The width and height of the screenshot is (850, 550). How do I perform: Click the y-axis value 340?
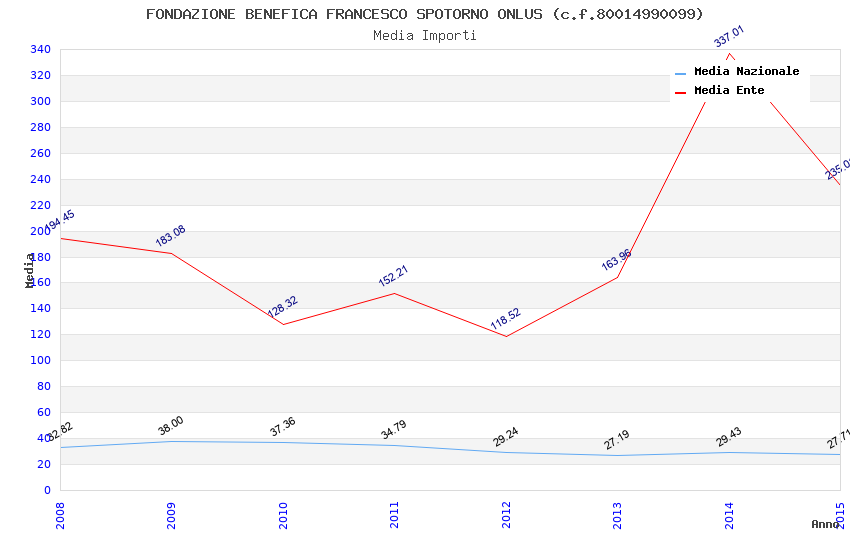coord(40,49)
